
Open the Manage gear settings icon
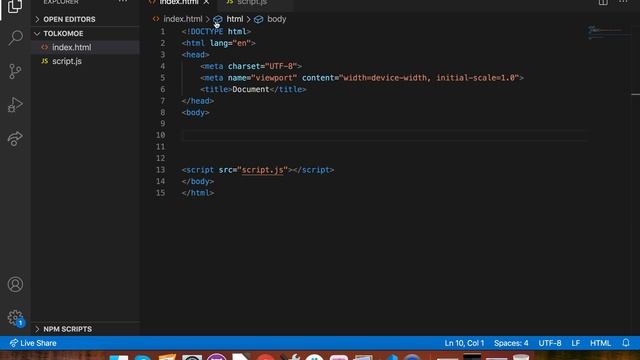coord(16,318)
